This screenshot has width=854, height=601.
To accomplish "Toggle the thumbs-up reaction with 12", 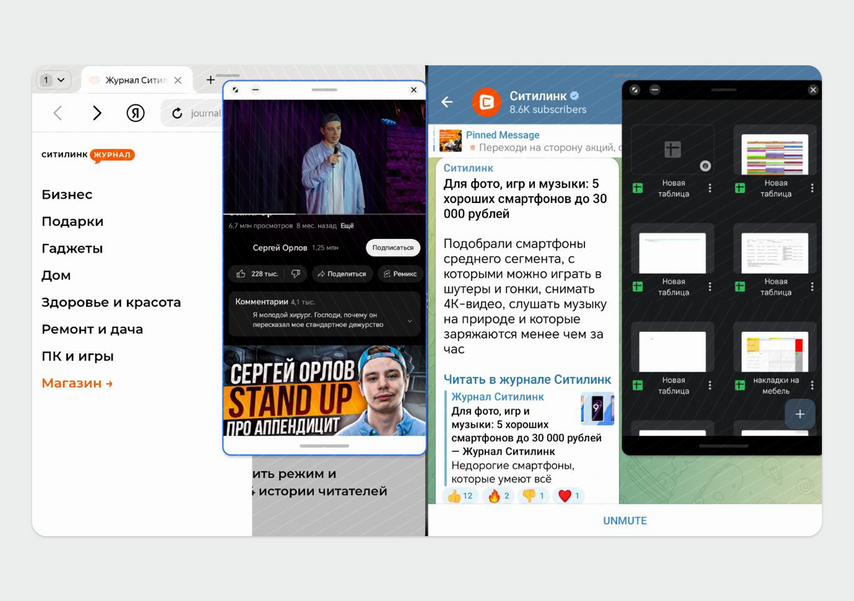I will click(460, 496).
